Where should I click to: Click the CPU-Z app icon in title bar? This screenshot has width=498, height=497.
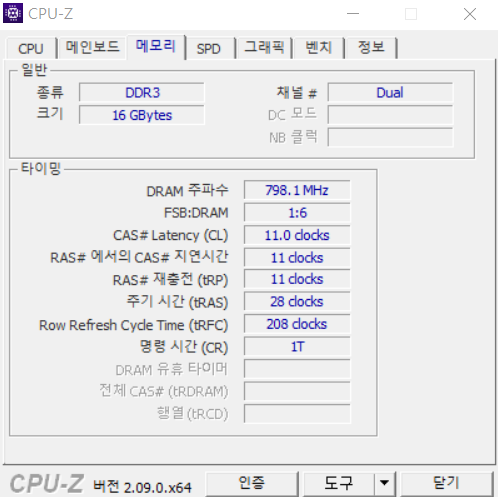point(13,13)
